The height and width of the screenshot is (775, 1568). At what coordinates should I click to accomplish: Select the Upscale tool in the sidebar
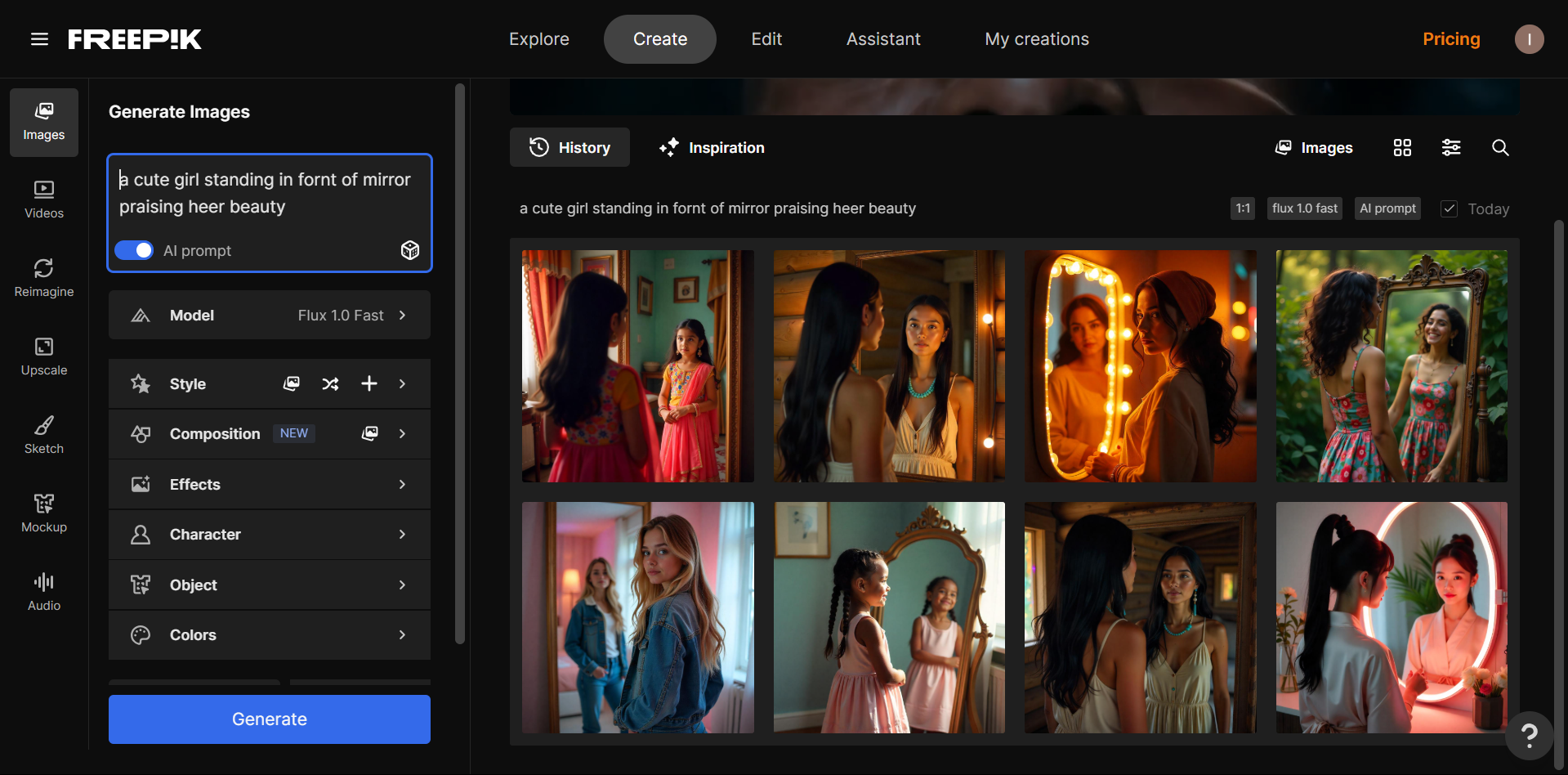point(43,357)
